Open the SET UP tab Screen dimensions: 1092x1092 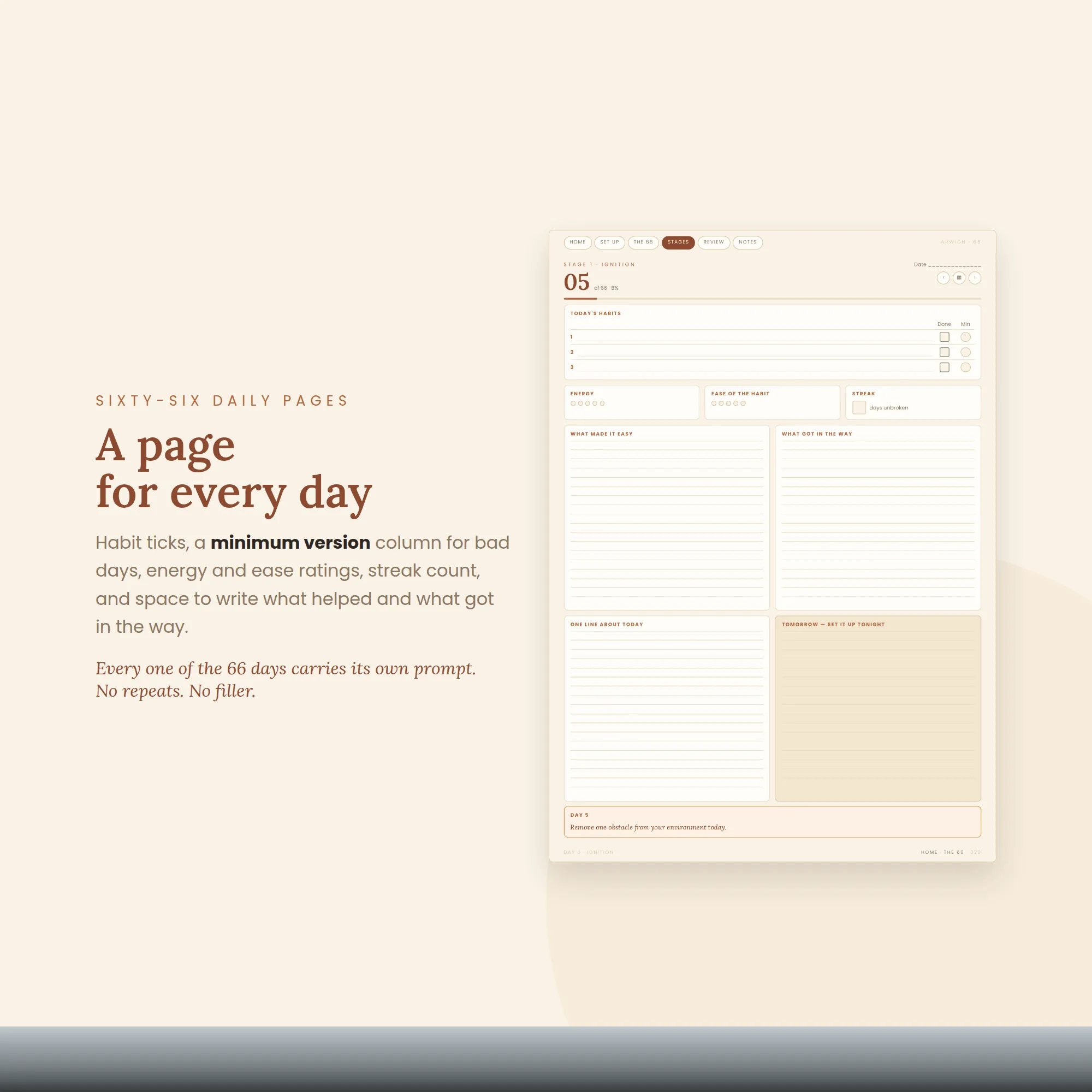point(609,242)
